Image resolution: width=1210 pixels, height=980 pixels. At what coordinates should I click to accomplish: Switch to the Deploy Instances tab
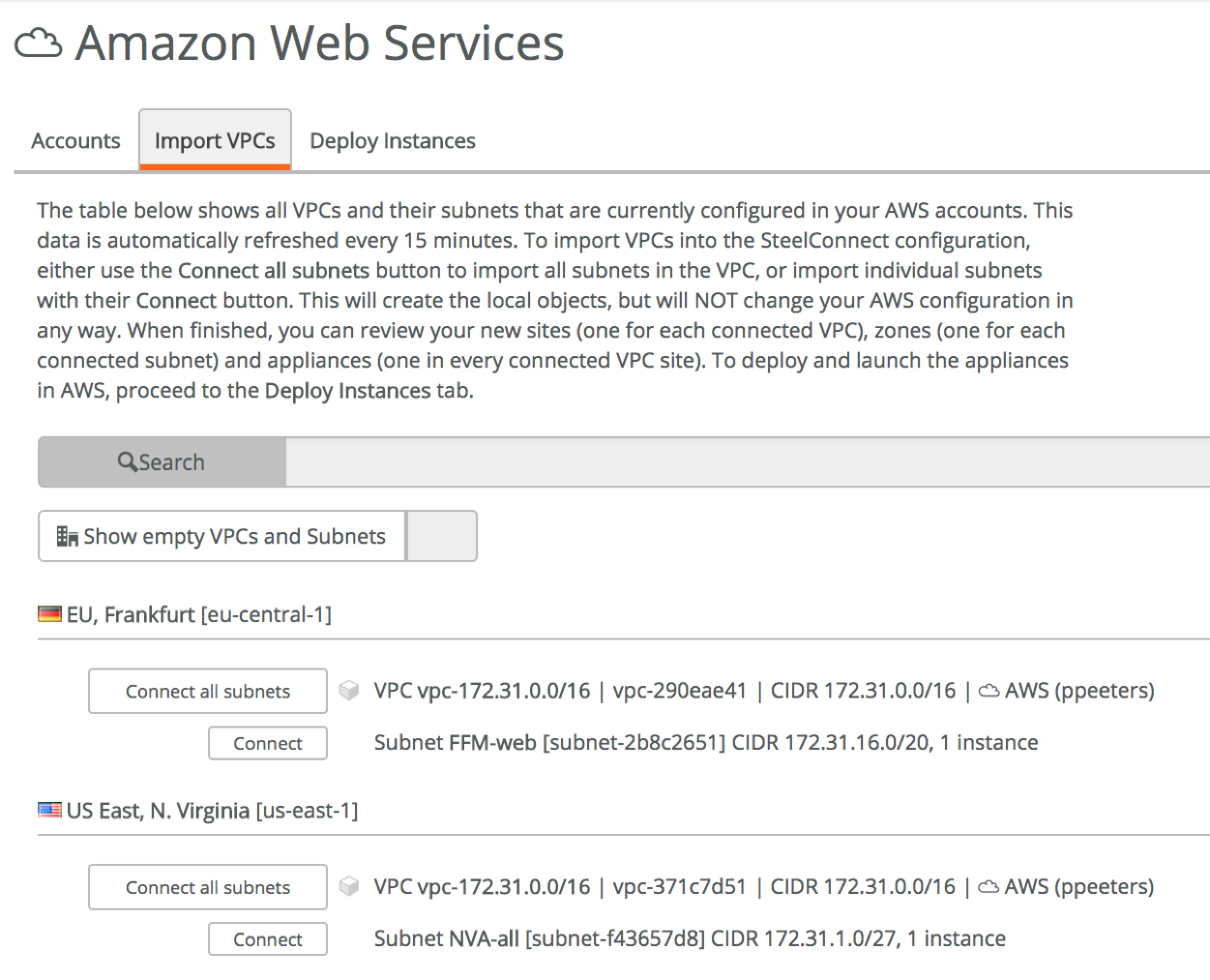click(x=393, y=141)
